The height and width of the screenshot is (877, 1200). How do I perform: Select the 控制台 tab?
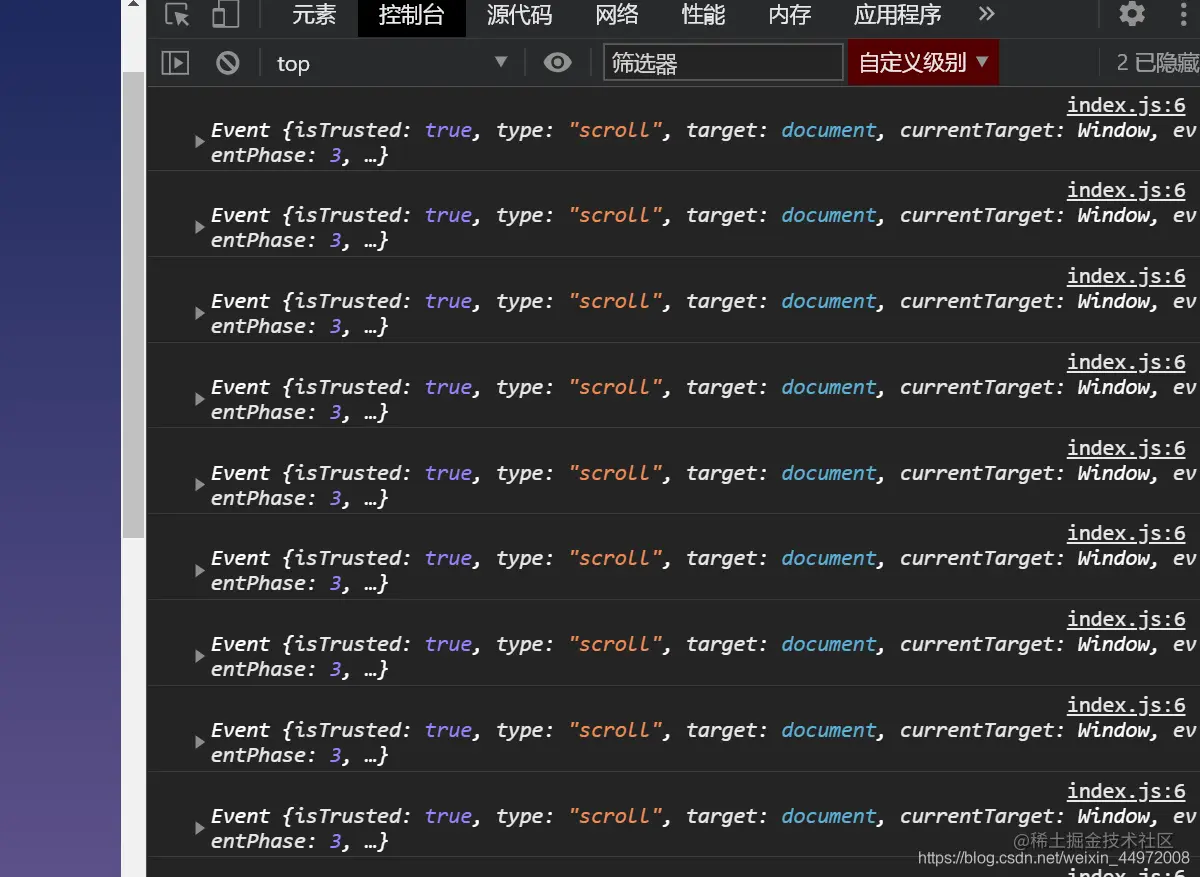pos(412,15)
